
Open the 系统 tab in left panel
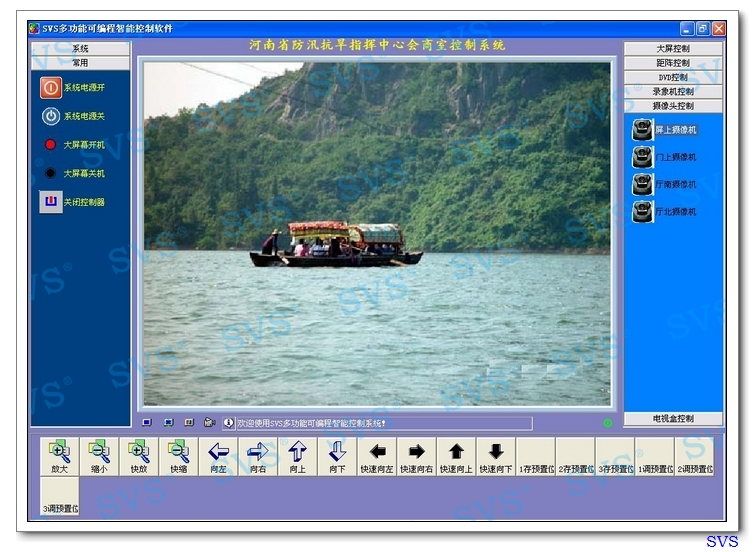80,49
